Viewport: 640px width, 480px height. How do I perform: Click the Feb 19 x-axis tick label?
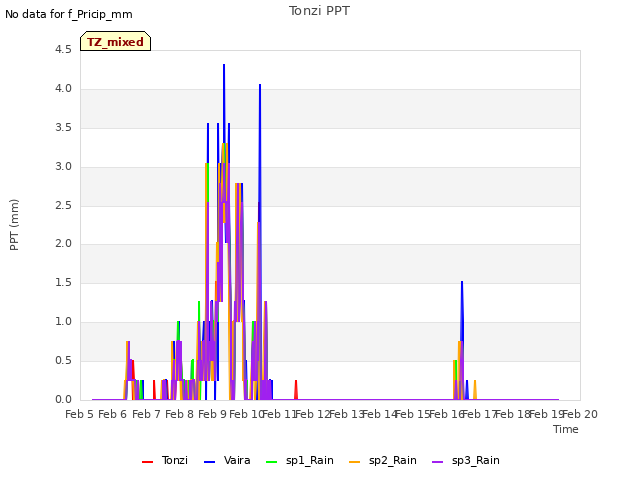pos(546,414)
